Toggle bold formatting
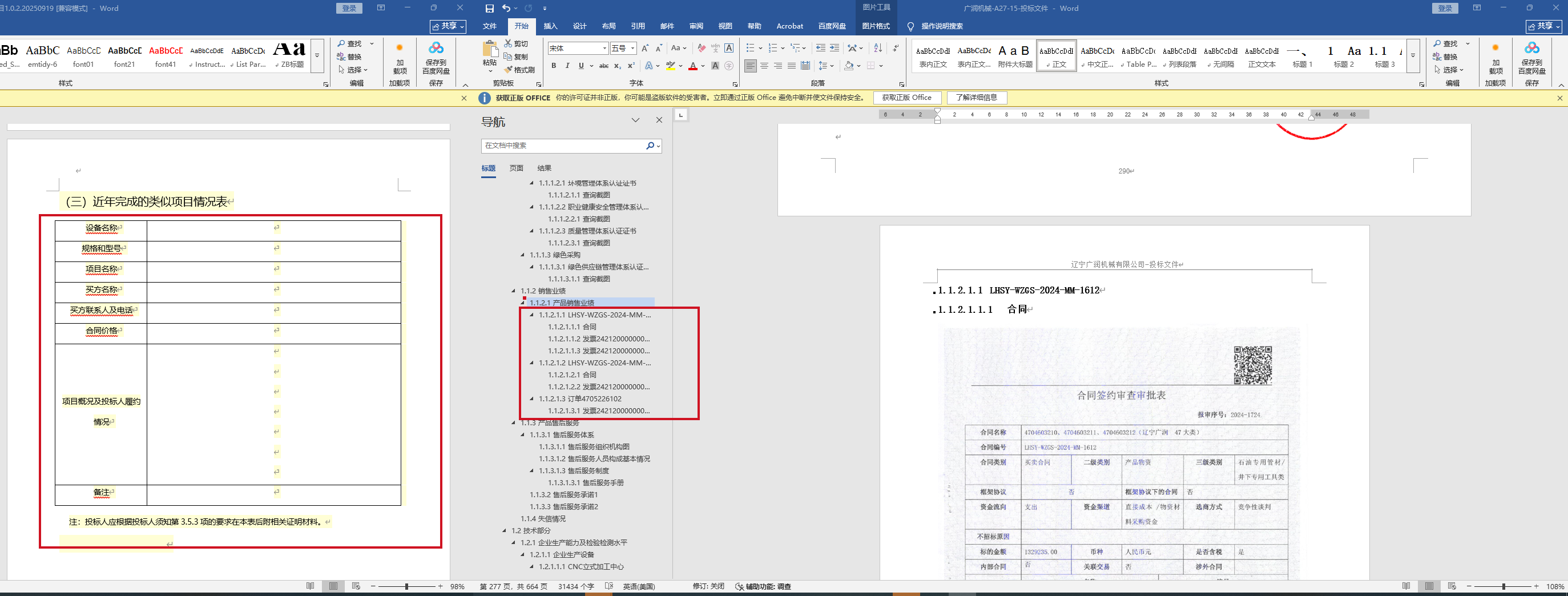1568x596 pixels. (x=553, y=66)
